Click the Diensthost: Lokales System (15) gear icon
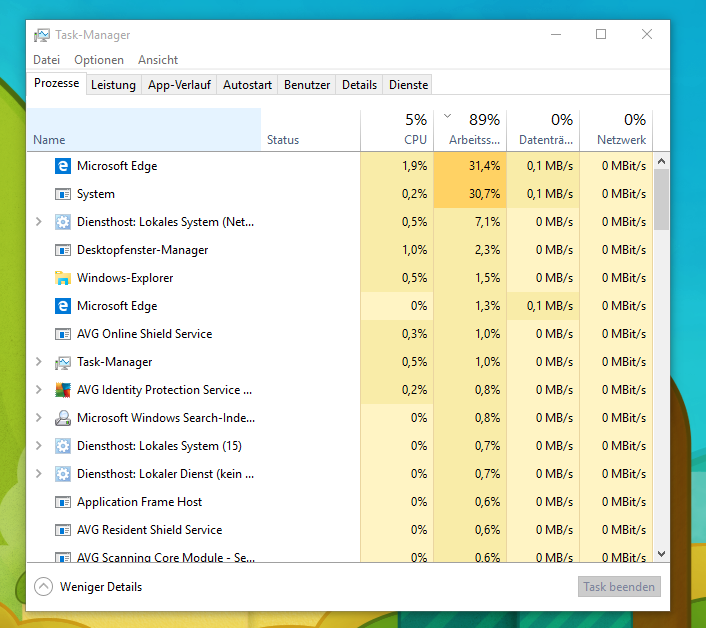Screen dimensions: 706x628 [x=63, y=446]
